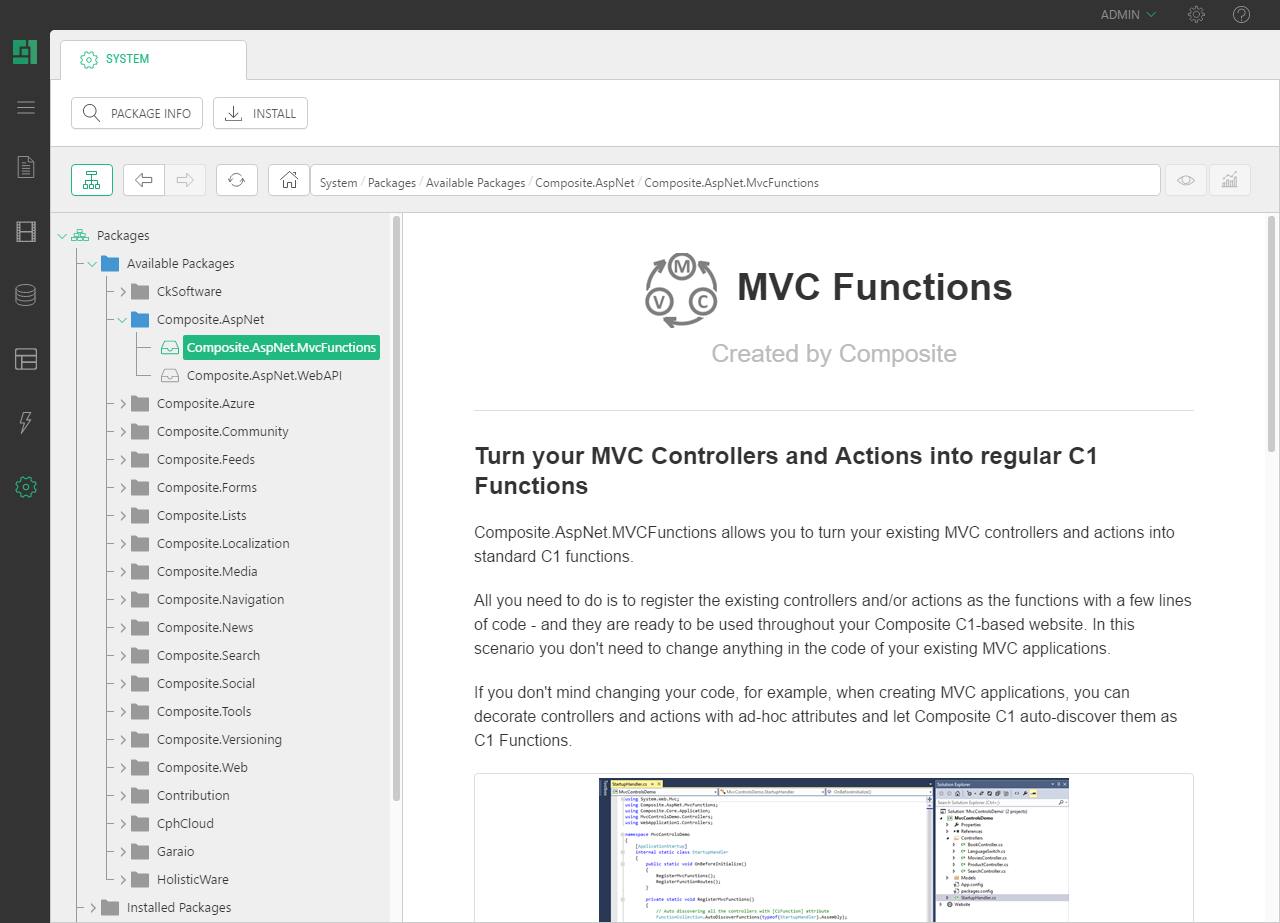
Task: Click the top bar settings gear icon
Action: (x=1196, y=14)
